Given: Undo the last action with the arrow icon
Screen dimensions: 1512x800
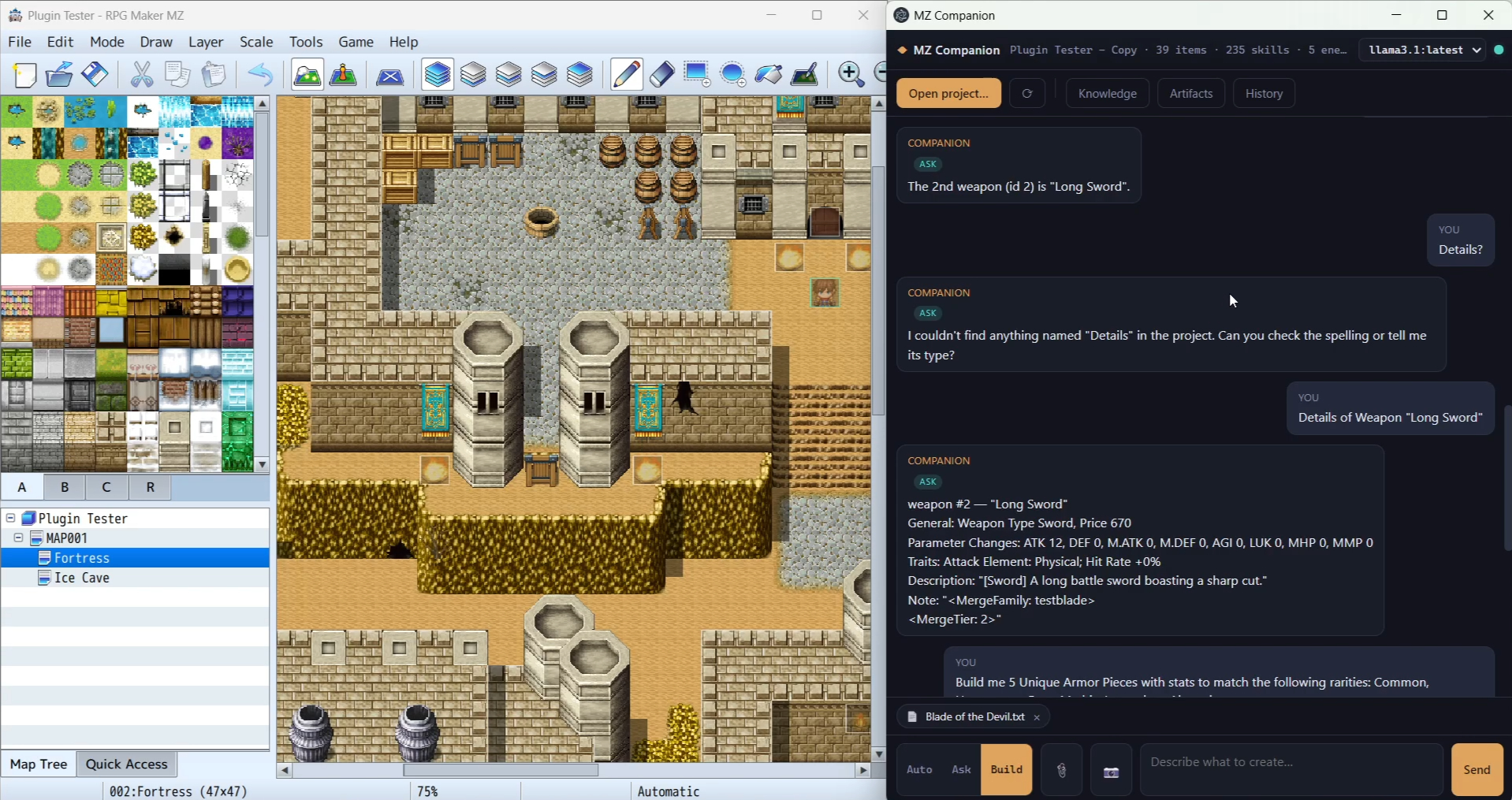Looking at the screenshot, I should pos(259,75).
